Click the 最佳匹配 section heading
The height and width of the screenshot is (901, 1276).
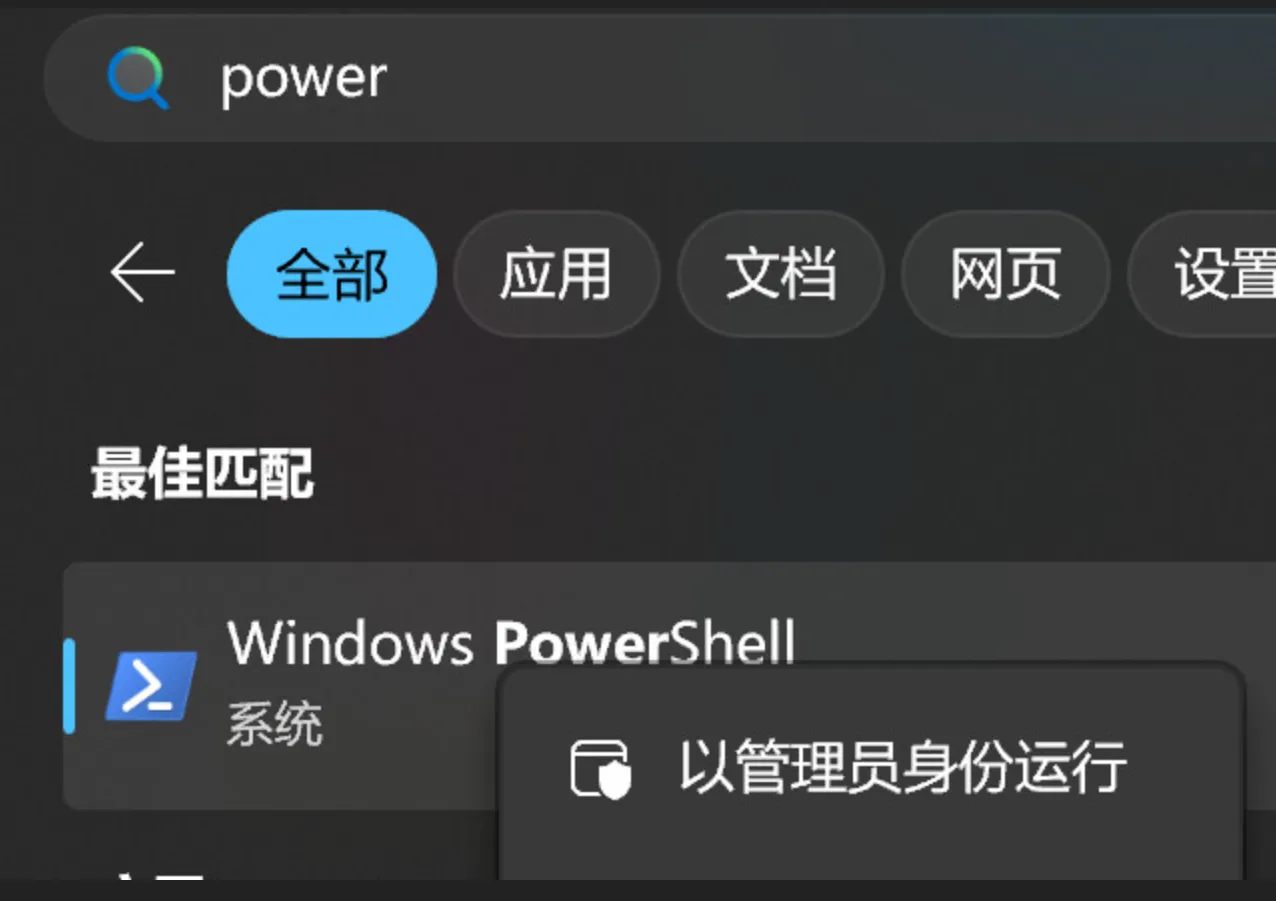202,473
